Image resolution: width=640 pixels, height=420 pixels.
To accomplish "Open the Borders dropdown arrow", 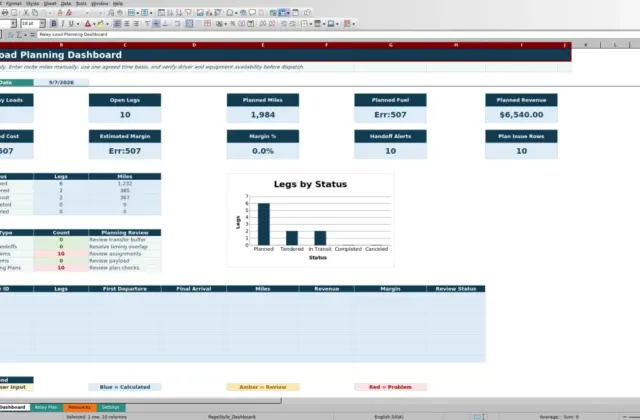I will pyautogui.click(x=311, y=24).
